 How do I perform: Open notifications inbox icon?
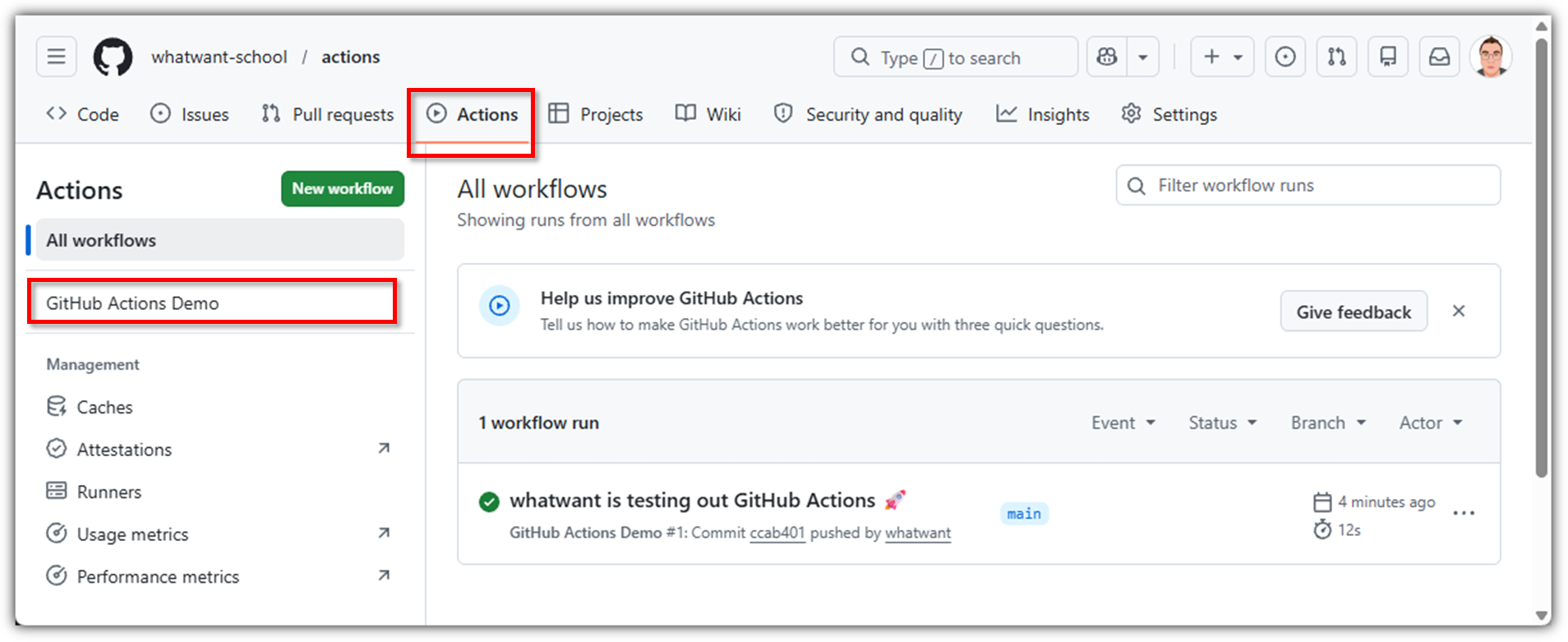(x=1440, y=57)
